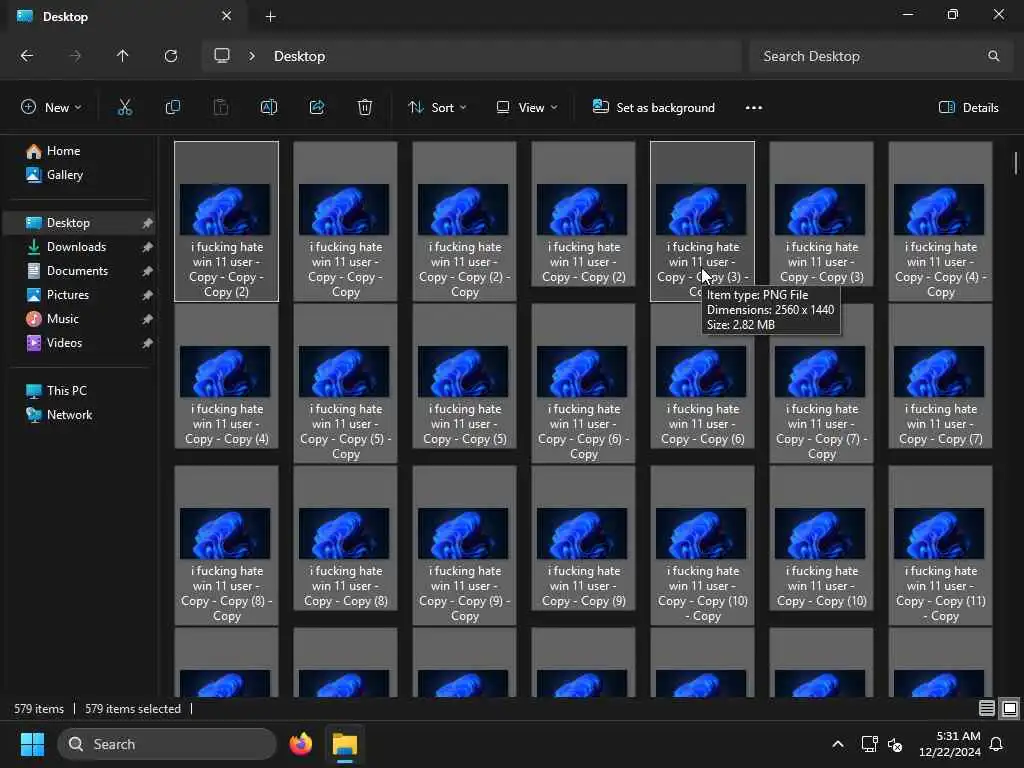Open Videos in the sidebar

(64, 343)
